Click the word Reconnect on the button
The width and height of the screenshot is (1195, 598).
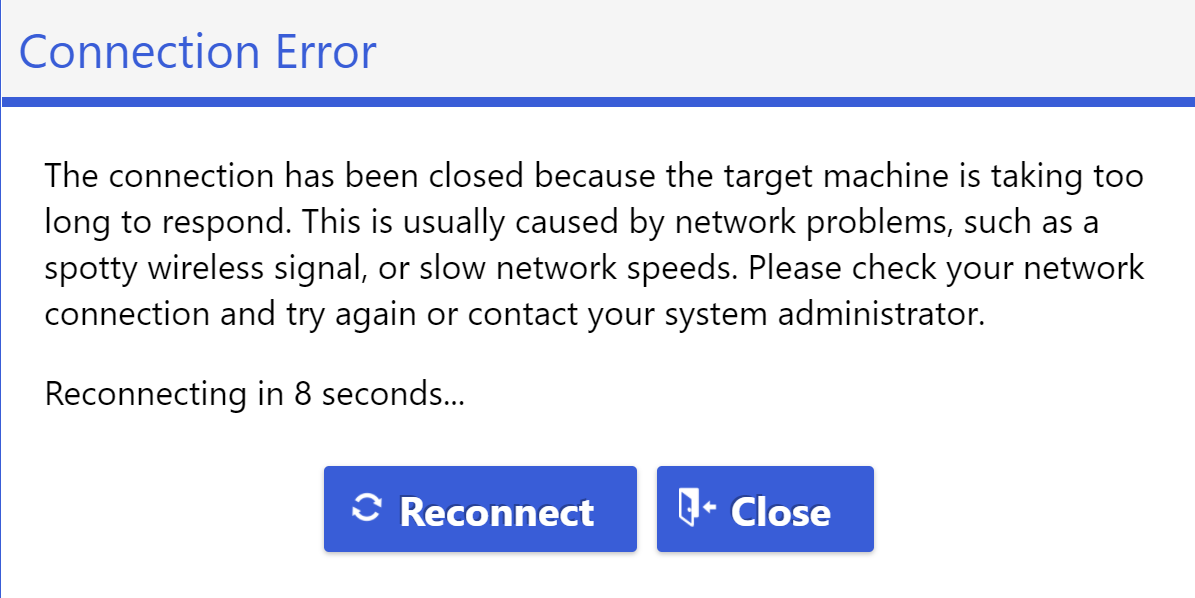click(x=497, y=511)
